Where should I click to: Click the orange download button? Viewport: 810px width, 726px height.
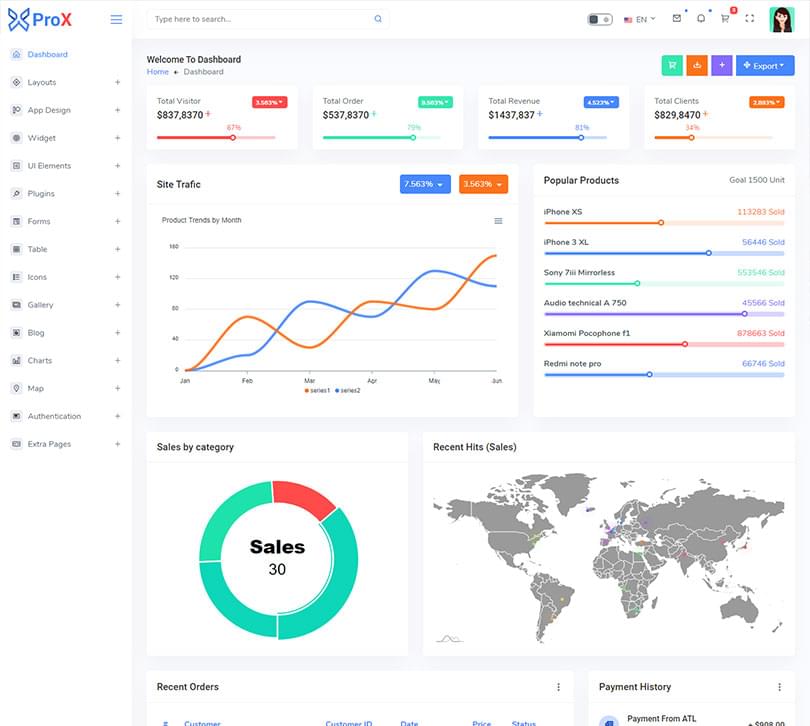[x=697, y=65]
